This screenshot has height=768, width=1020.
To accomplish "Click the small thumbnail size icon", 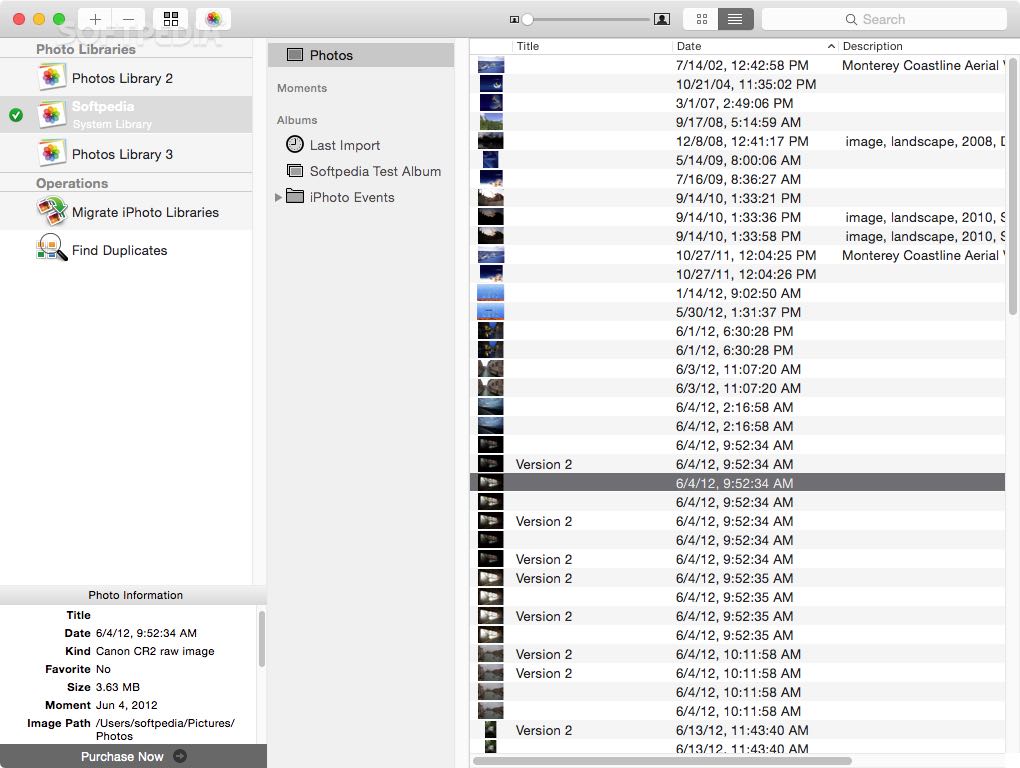I will pos(514,20).
